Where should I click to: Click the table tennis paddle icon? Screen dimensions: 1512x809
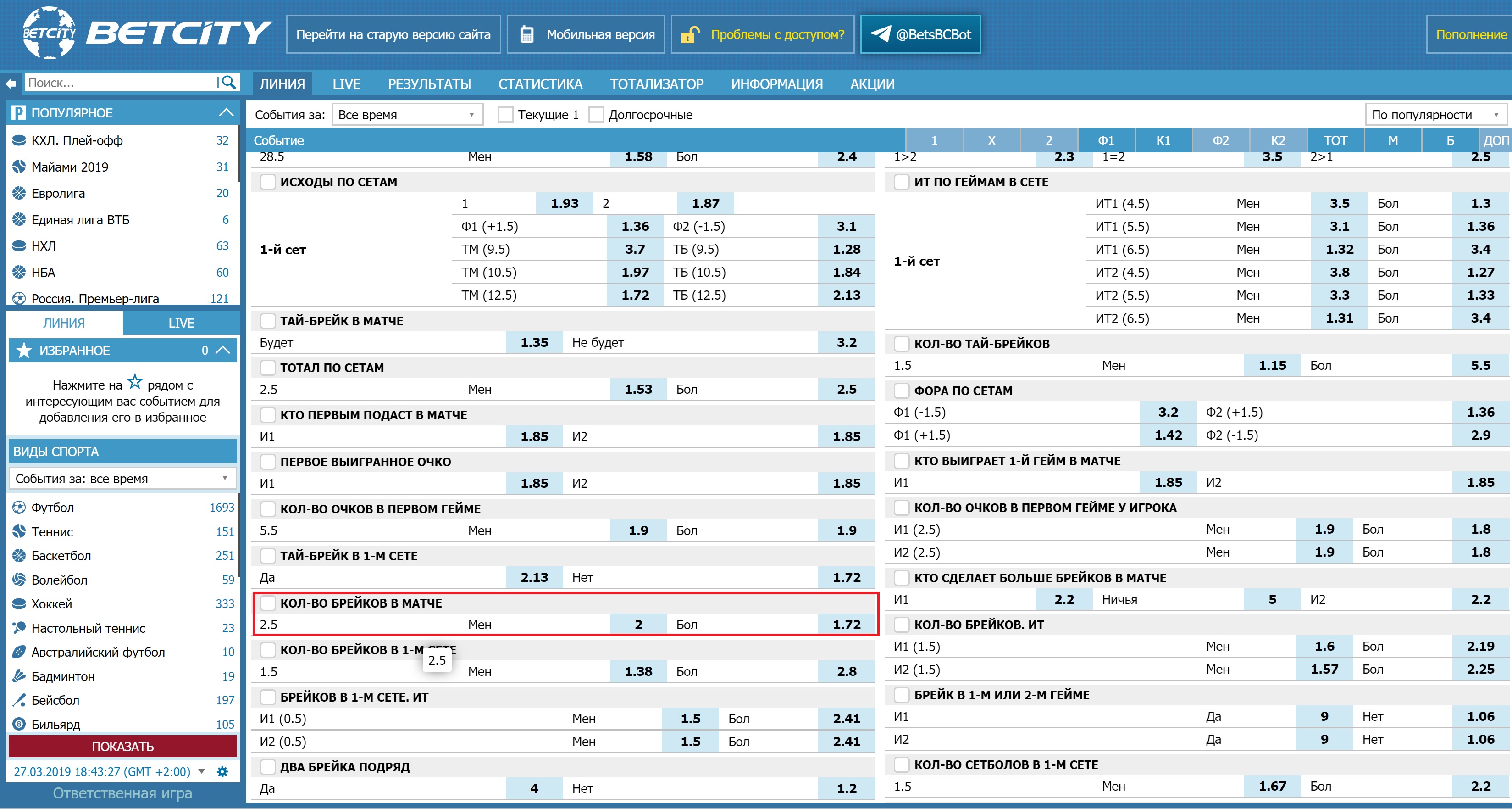(x=19, y=627)
